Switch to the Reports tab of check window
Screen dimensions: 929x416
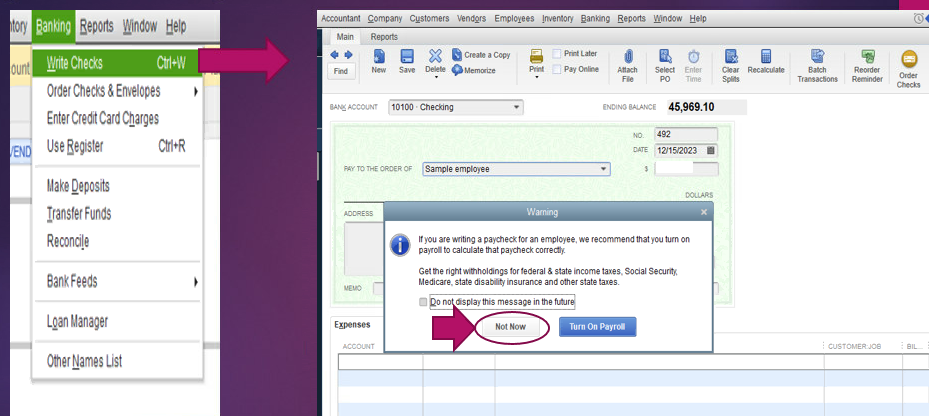point(384,37)
